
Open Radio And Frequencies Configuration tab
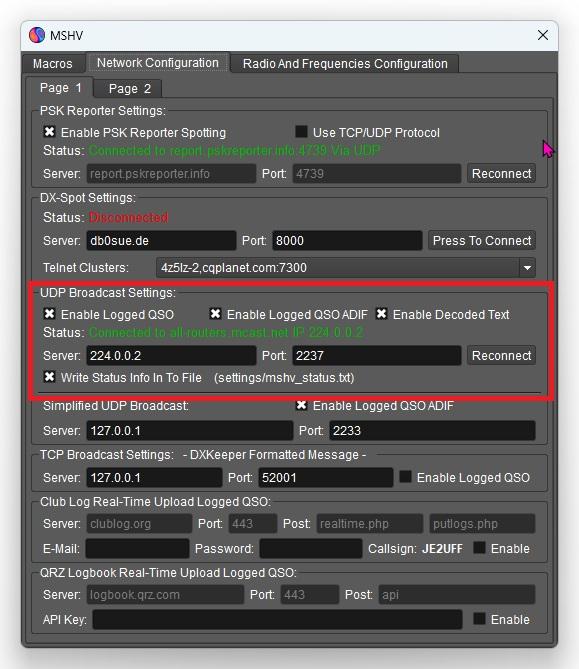(345, 64)
